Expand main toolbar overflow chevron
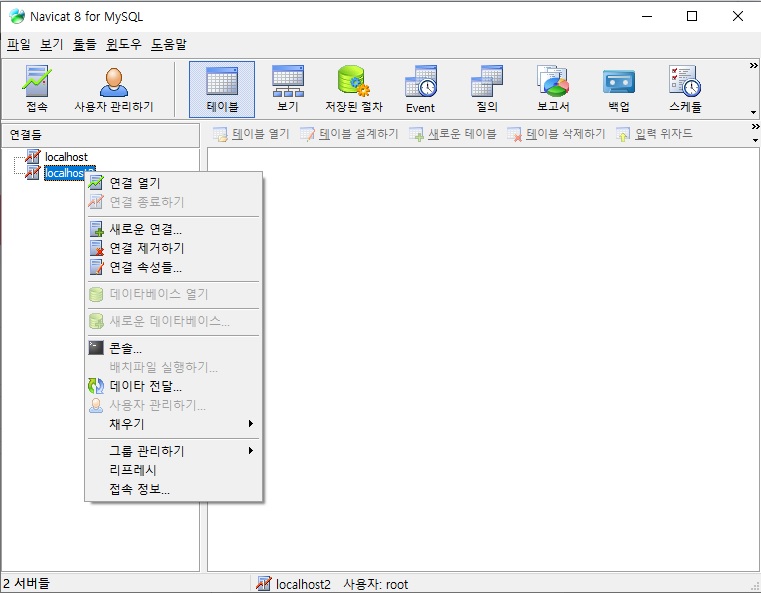This screenshot has width=761, height=593. point(753,66)
